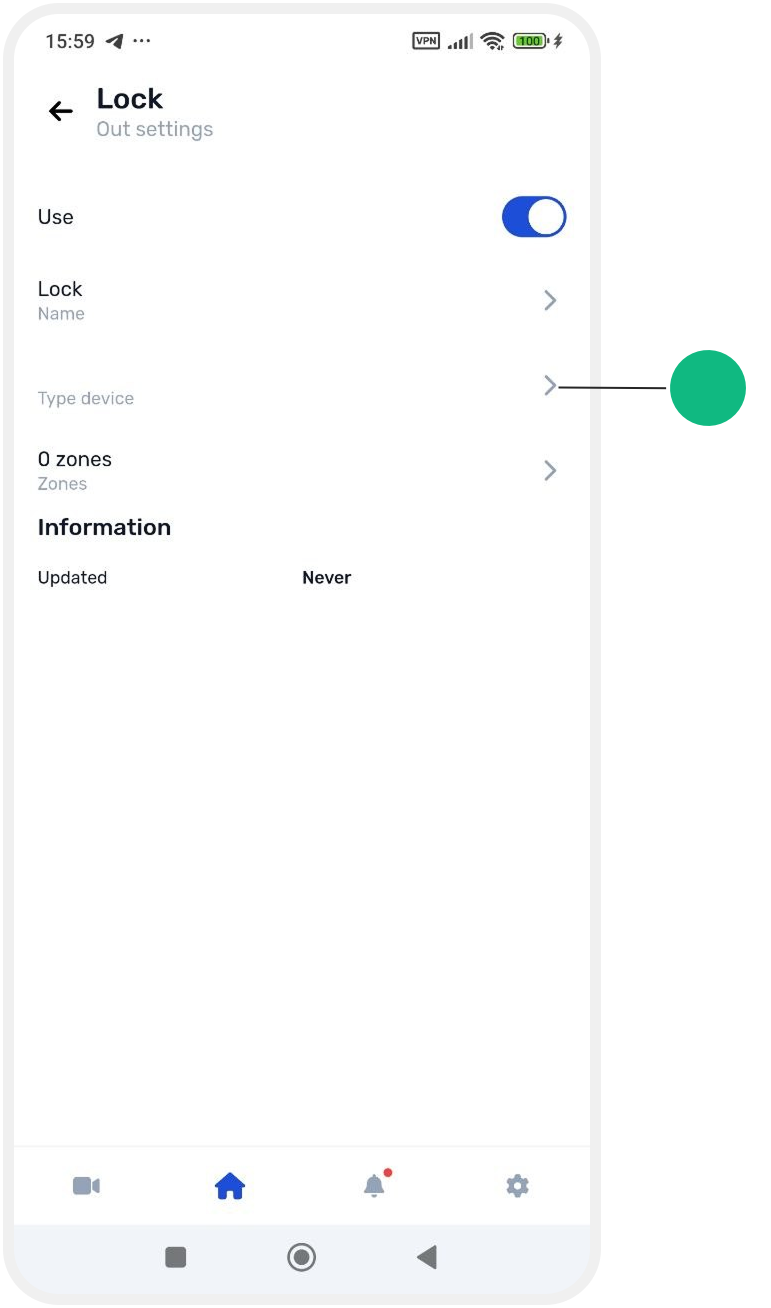Select the "0 zones" text

pos(75,459)
